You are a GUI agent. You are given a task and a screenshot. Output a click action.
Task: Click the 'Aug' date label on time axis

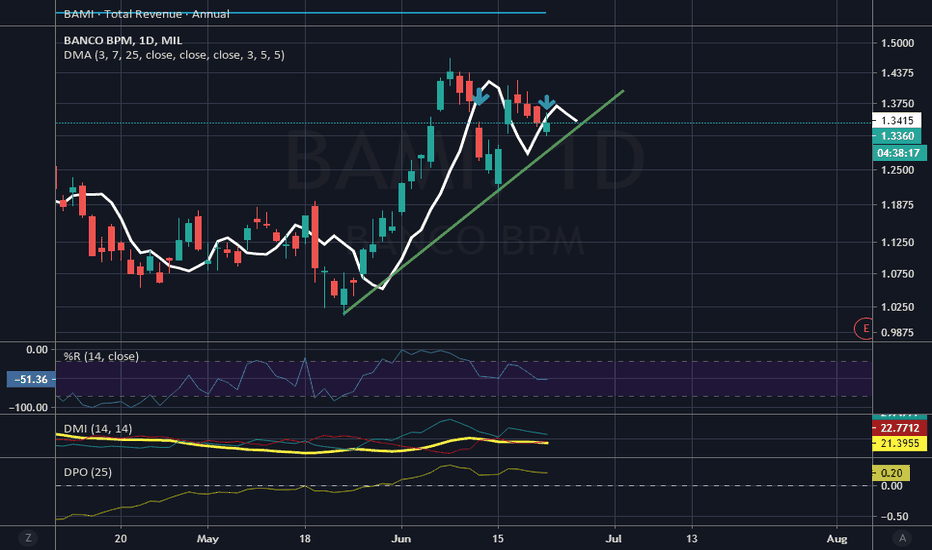[x=837, y=539]
